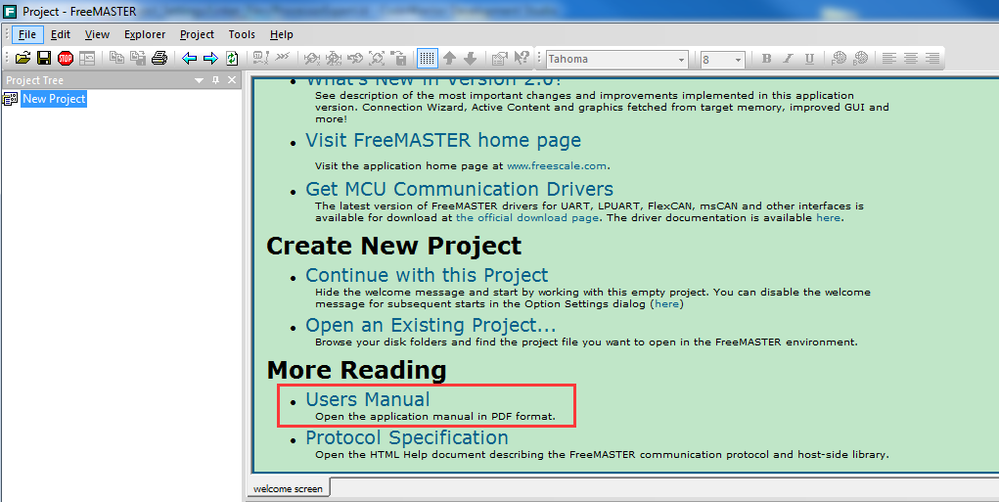Click the grayed layout panel icon beside STOP
This screenshot has width=999, height=502.
[x=87, y=59]
